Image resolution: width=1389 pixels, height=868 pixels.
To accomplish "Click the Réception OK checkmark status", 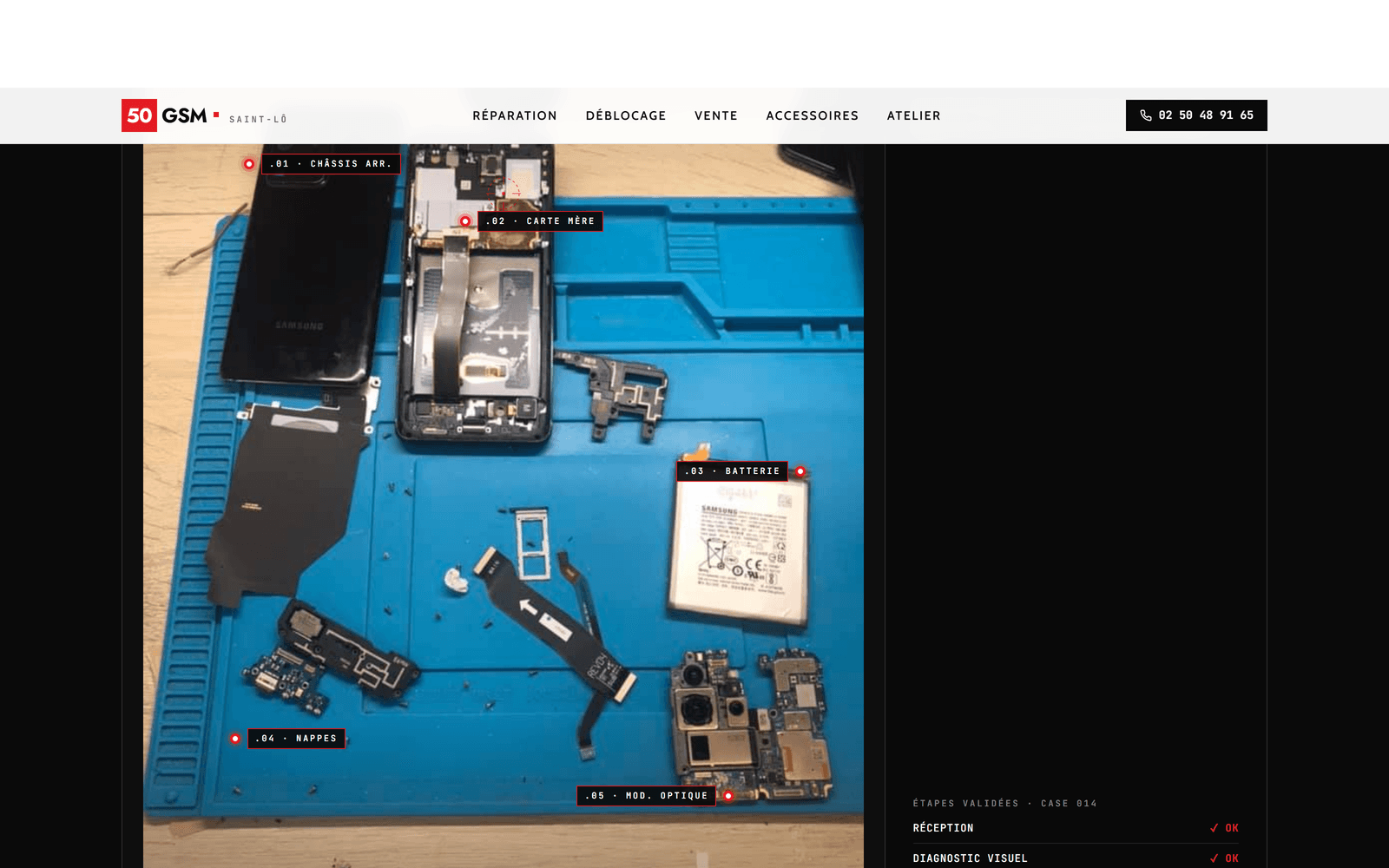I will [x=1224, y=828].
